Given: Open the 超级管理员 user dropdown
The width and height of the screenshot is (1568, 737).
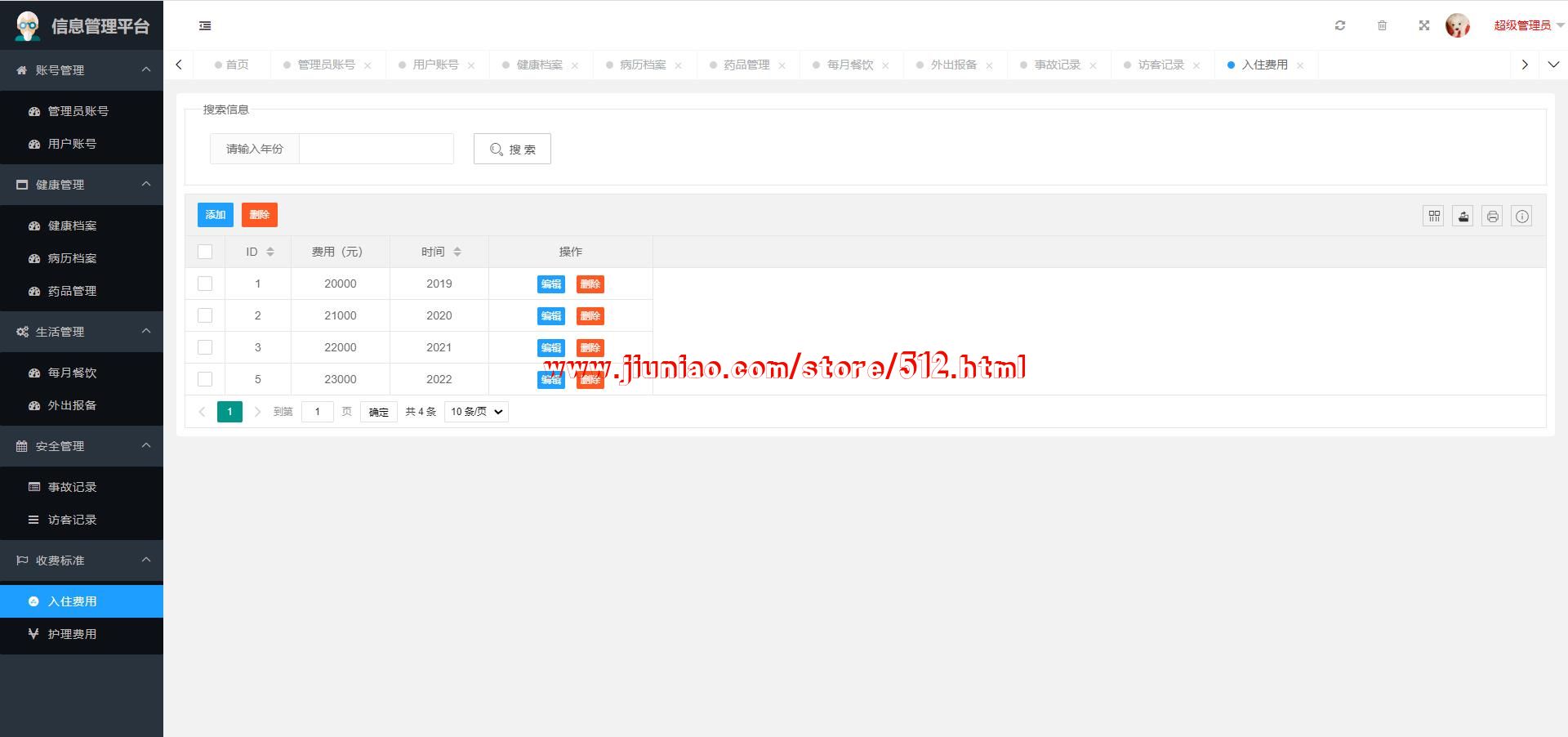Looking at the screenshot, I should point(1529,25).
